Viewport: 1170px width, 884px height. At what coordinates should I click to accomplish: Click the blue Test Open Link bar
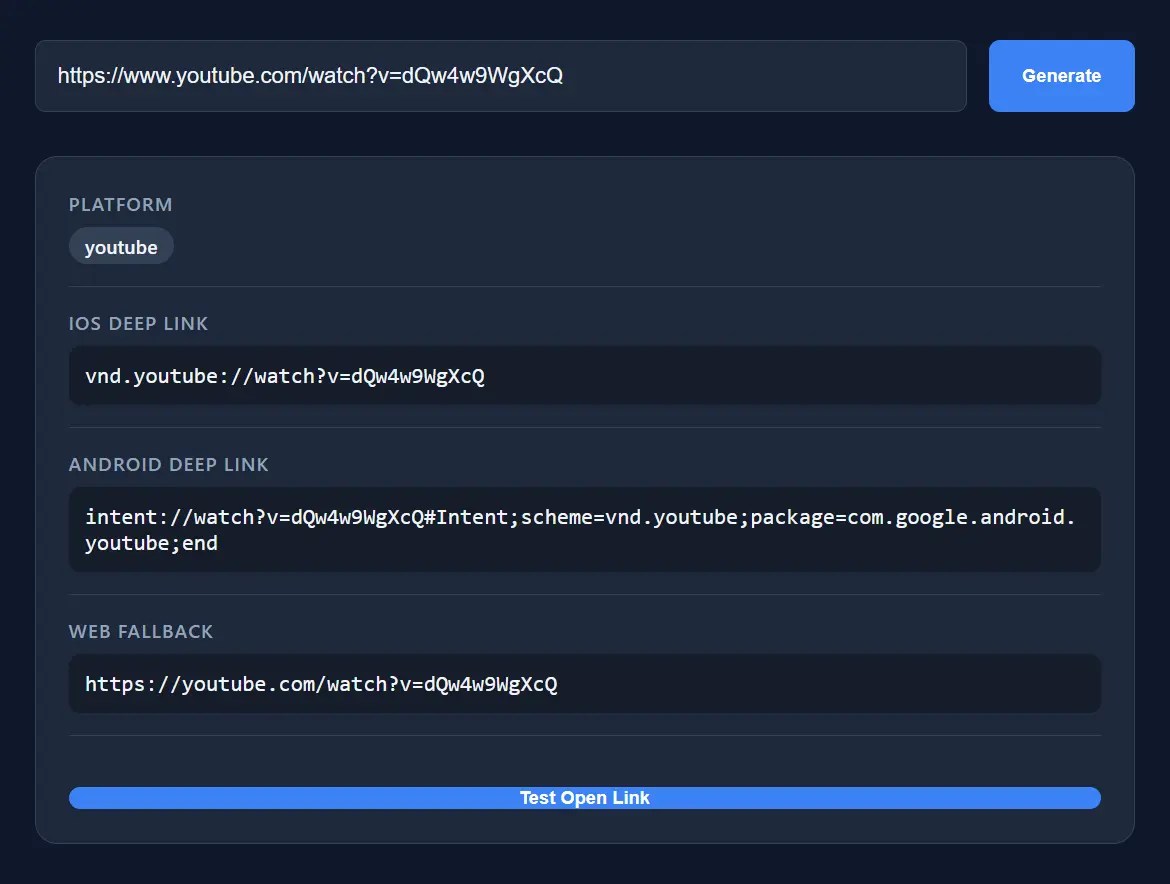584,797
